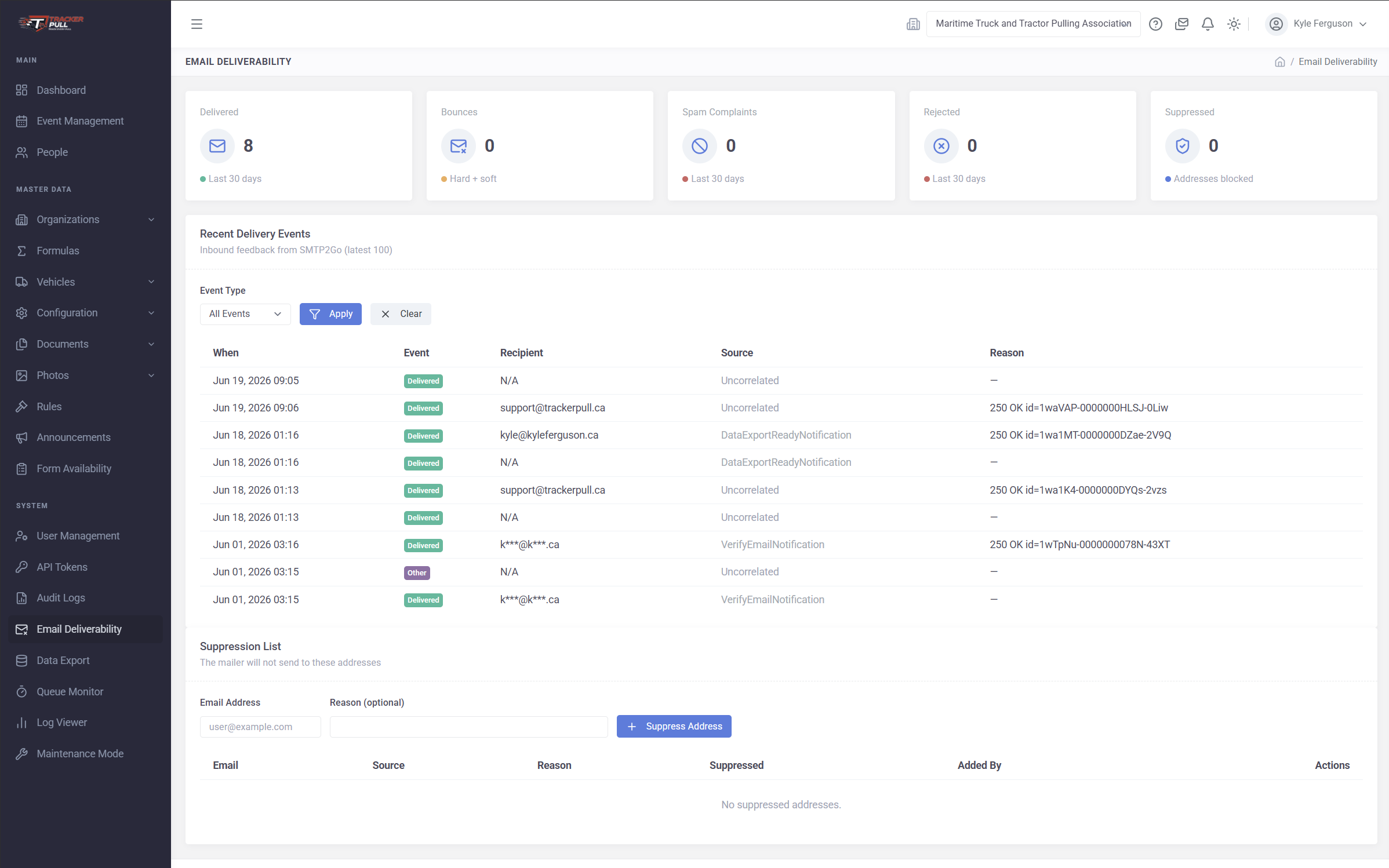Open the Kyle Ferguson user menu

1317,24
